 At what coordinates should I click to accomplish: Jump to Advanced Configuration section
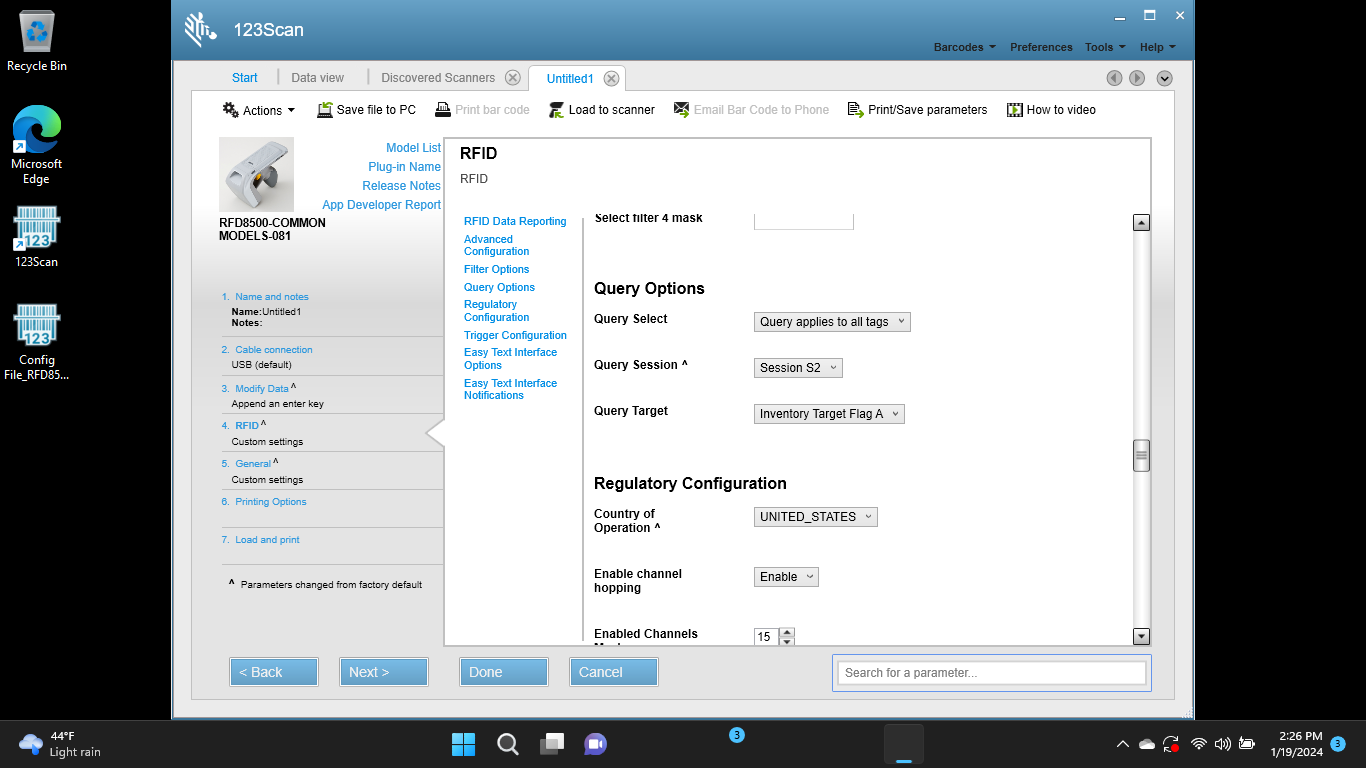(x=496, y=246)
